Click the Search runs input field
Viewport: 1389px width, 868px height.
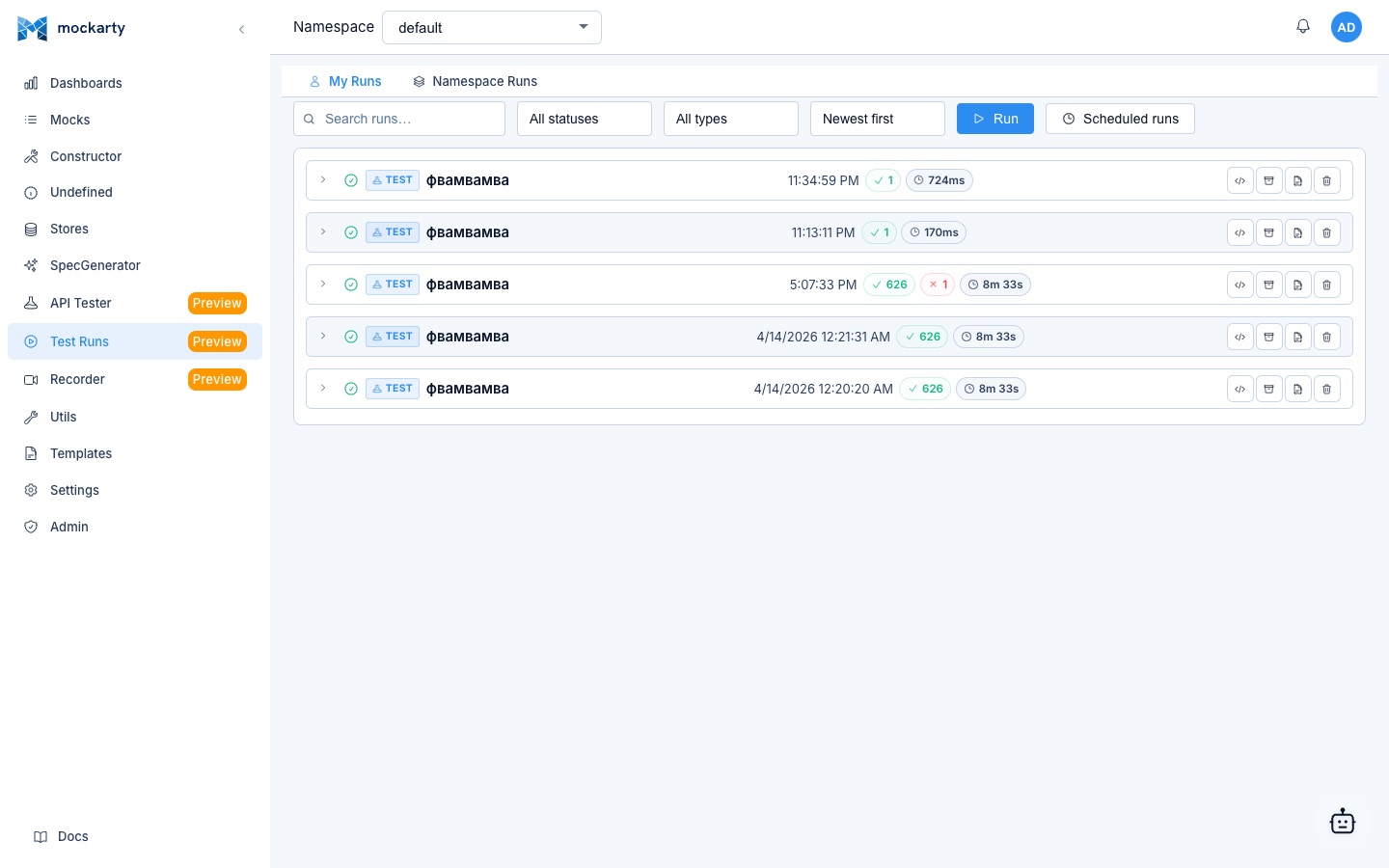(x=399, y=119)
